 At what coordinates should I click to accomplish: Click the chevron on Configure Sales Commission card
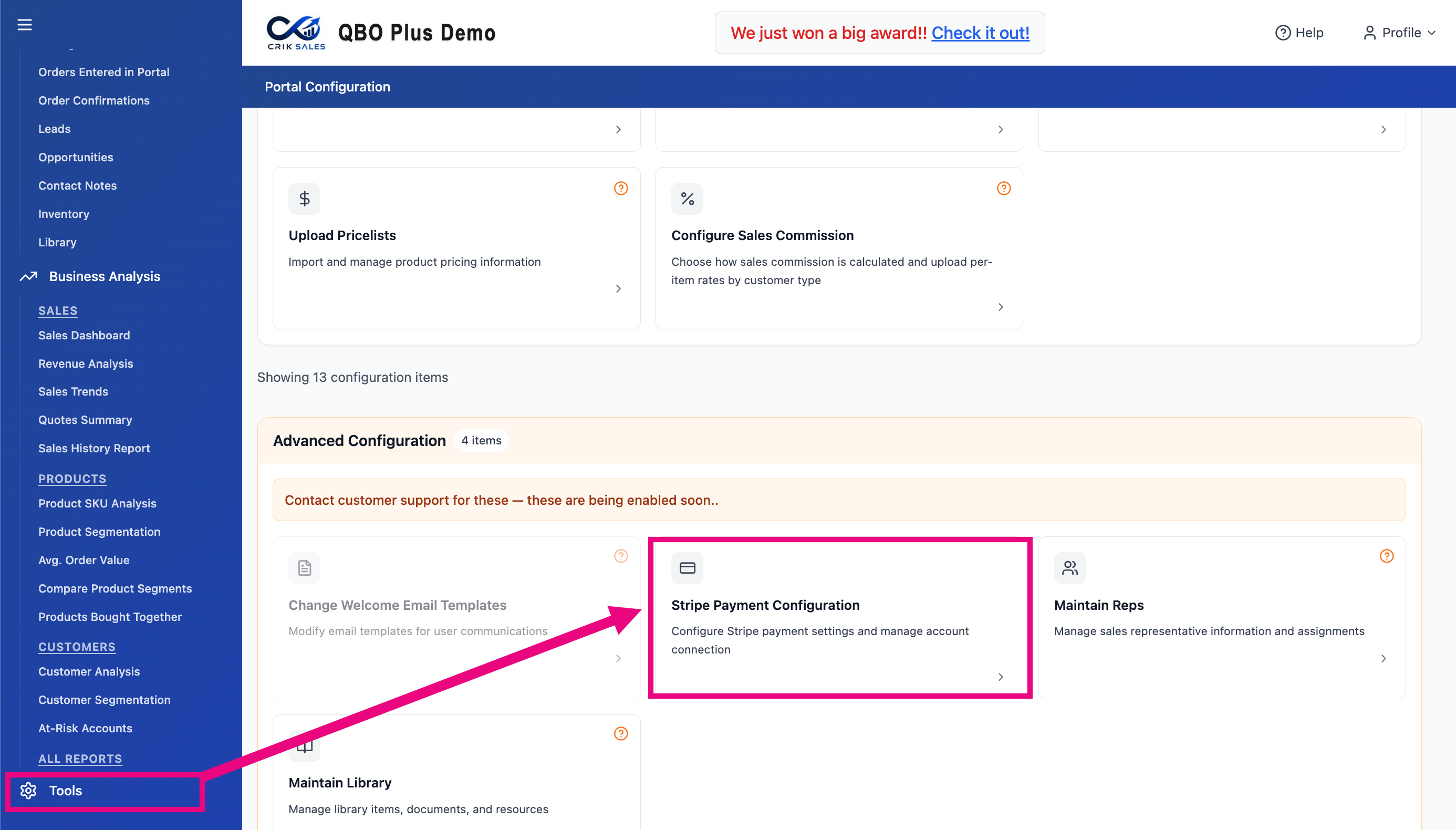pos(1001,307)
